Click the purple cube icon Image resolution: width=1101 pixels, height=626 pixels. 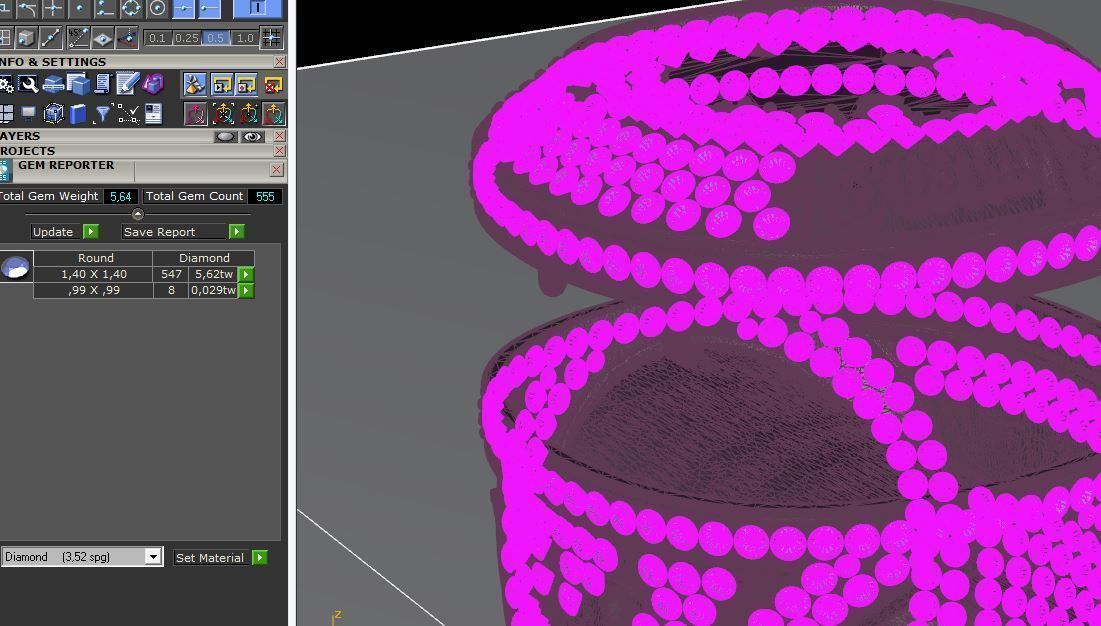(153, 84)
